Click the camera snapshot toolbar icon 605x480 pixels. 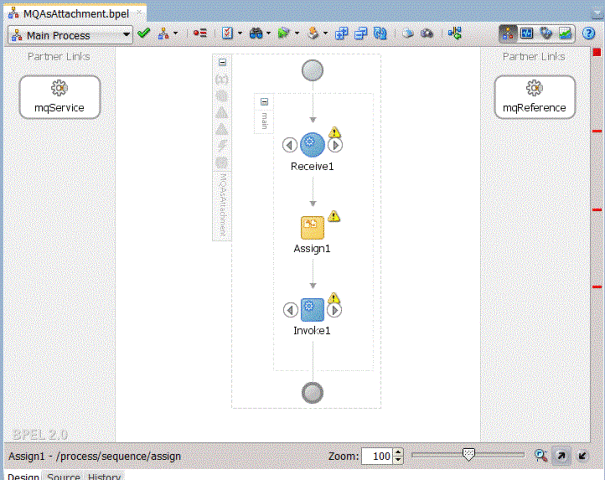point(427,34)
